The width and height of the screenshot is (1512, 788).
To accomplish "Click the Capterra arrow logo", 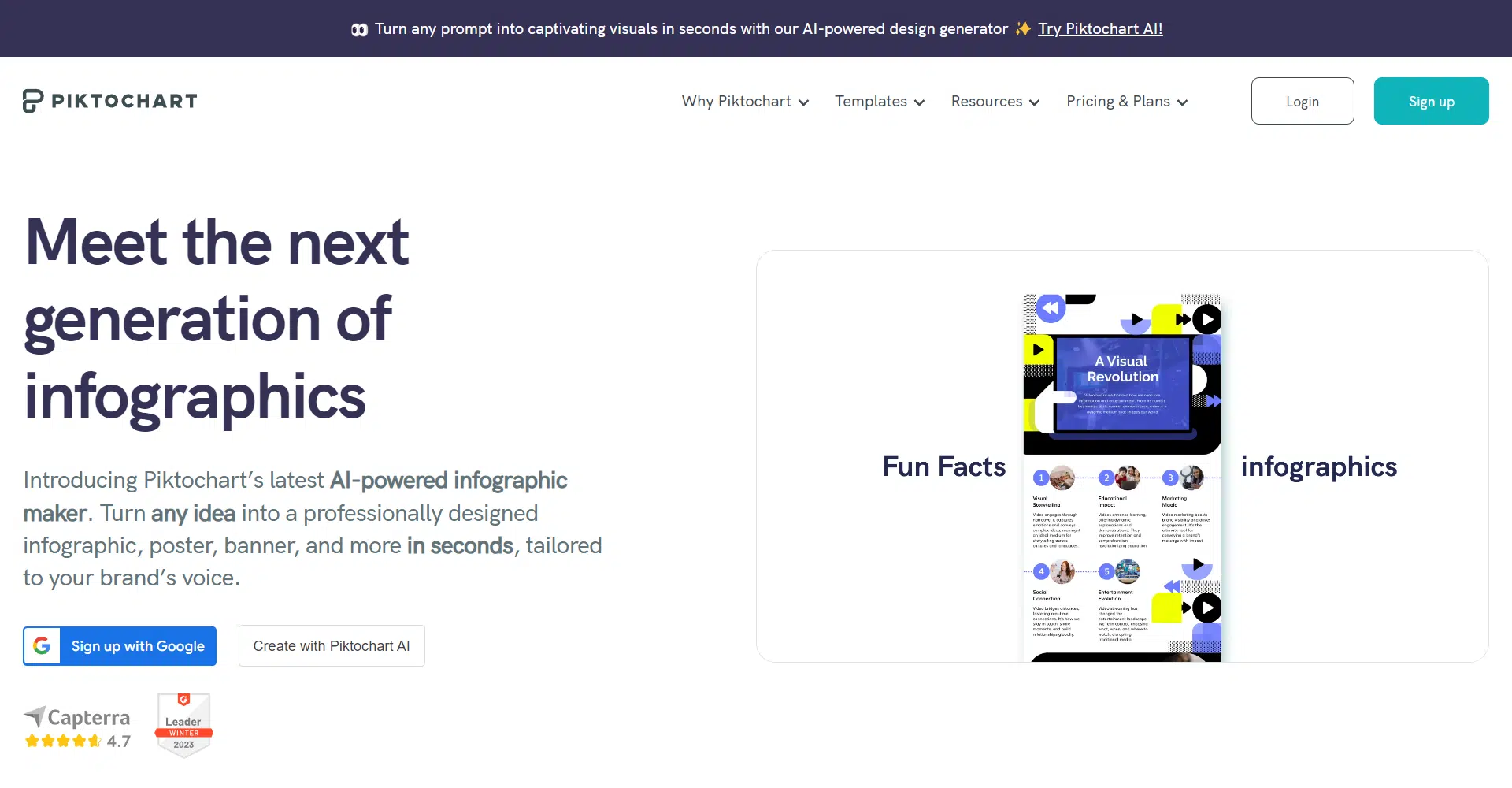I will (x=35, y=716).
